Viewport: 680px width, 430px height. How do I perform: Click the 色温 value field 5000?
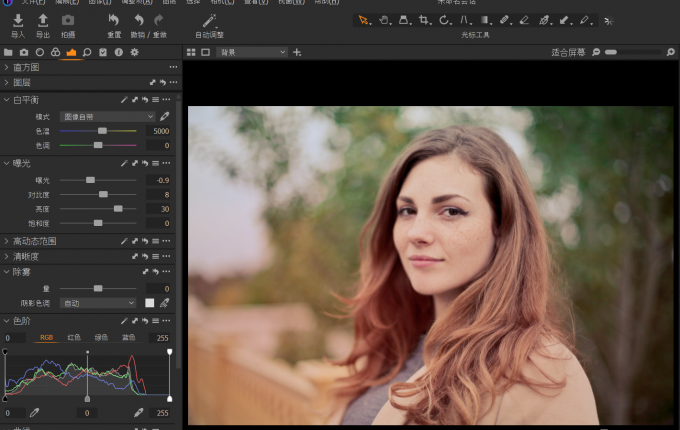coord(158,131)
